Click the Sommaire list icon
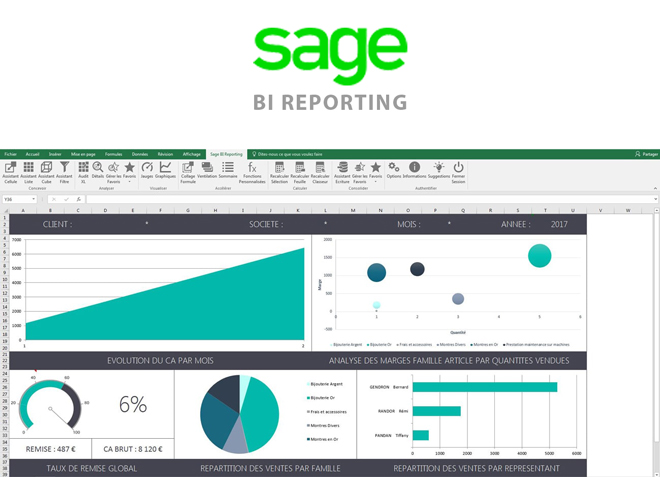Image resolution: width=660 pixels, height=477 pixels. tap(228, 171)
